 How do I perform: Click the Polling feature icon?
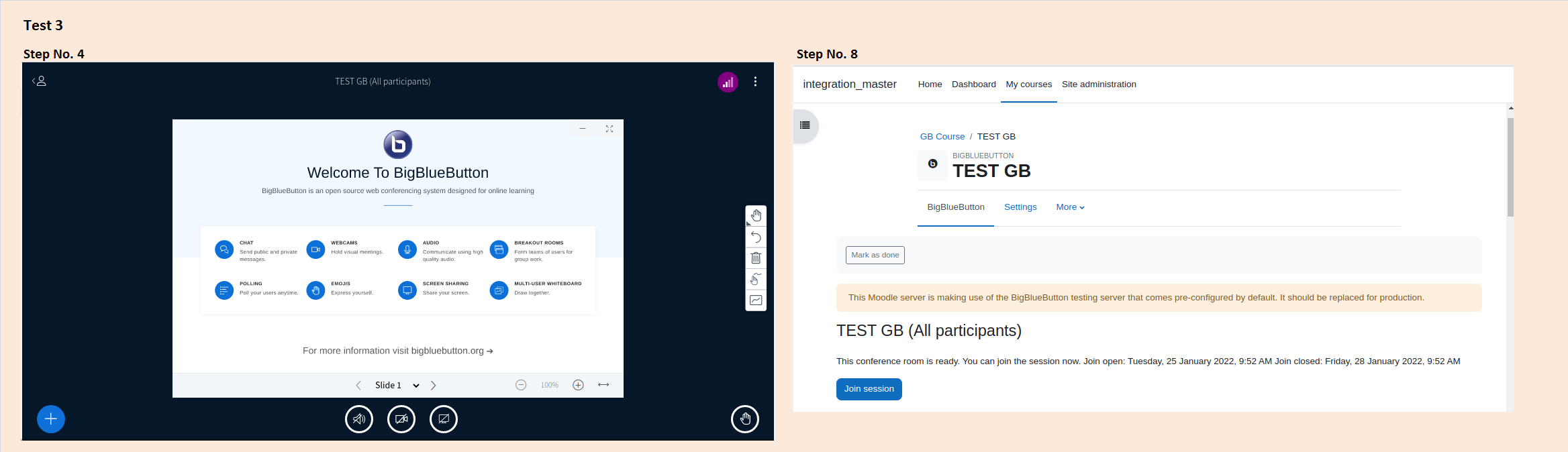(224, 290)
